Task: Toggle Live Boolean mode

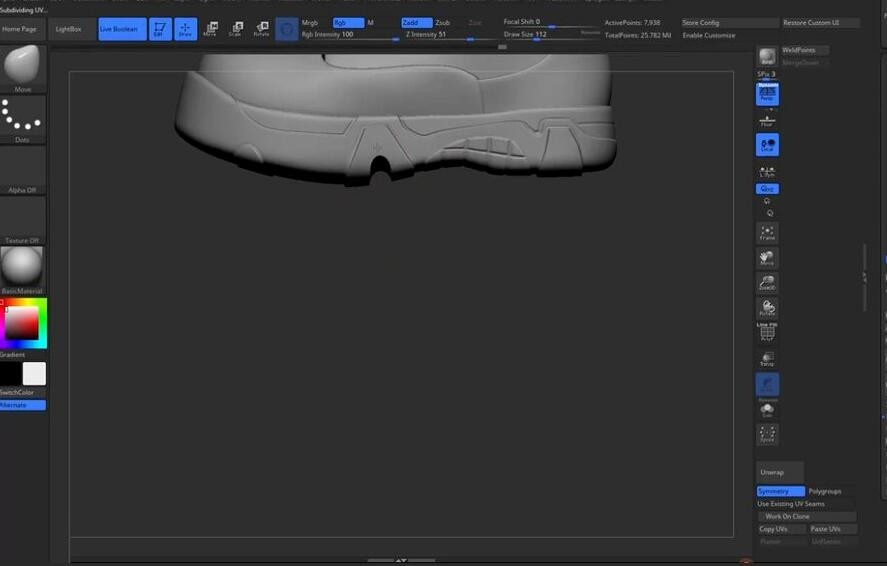Action: point(122,29)
